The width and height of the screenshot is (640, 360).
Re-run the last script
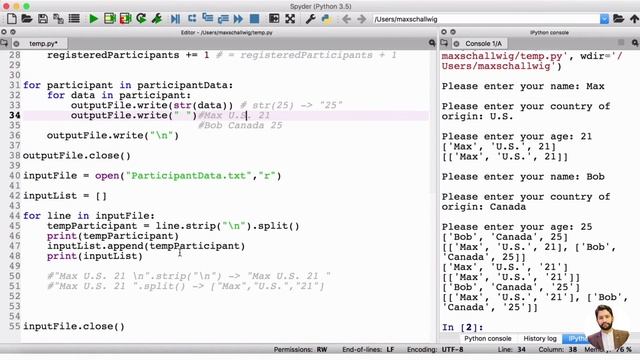[141, 19]
